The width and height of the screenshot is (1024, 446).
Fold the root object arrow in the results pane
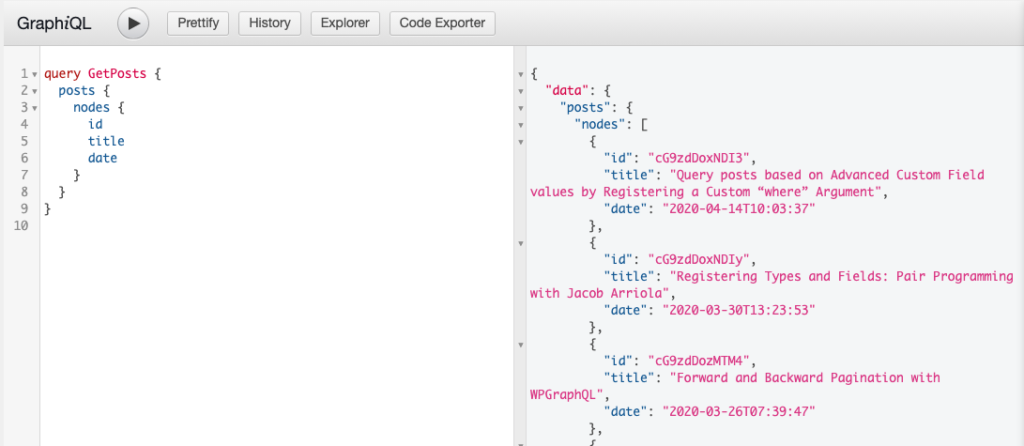click(x=520, y=74)
